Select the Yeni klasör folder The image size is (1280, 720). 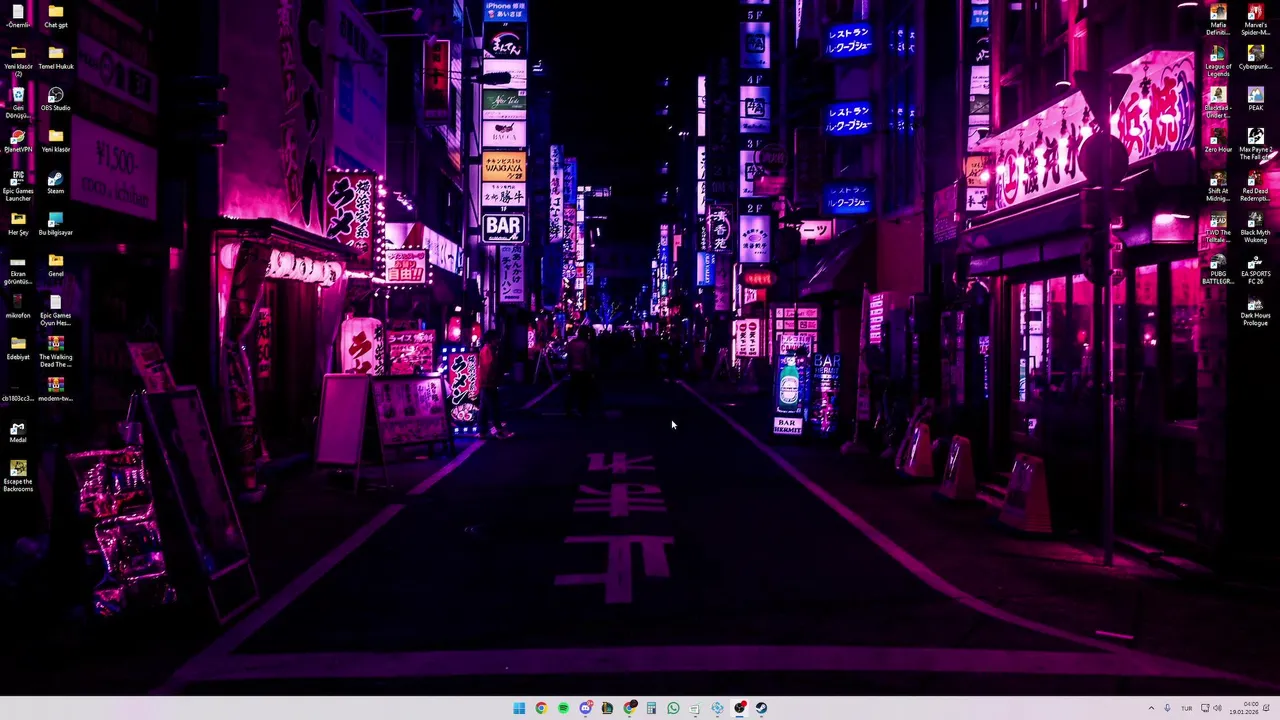click(x=56, y=141)
